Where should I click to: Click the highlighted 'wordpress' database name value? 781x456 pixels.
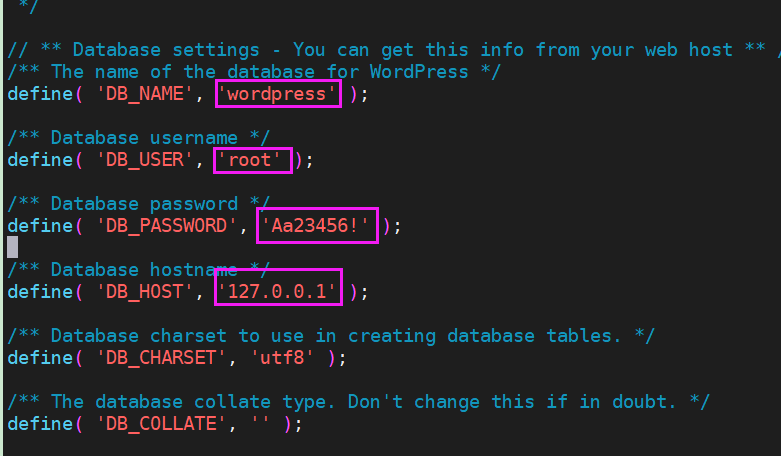tap(278, 94)
